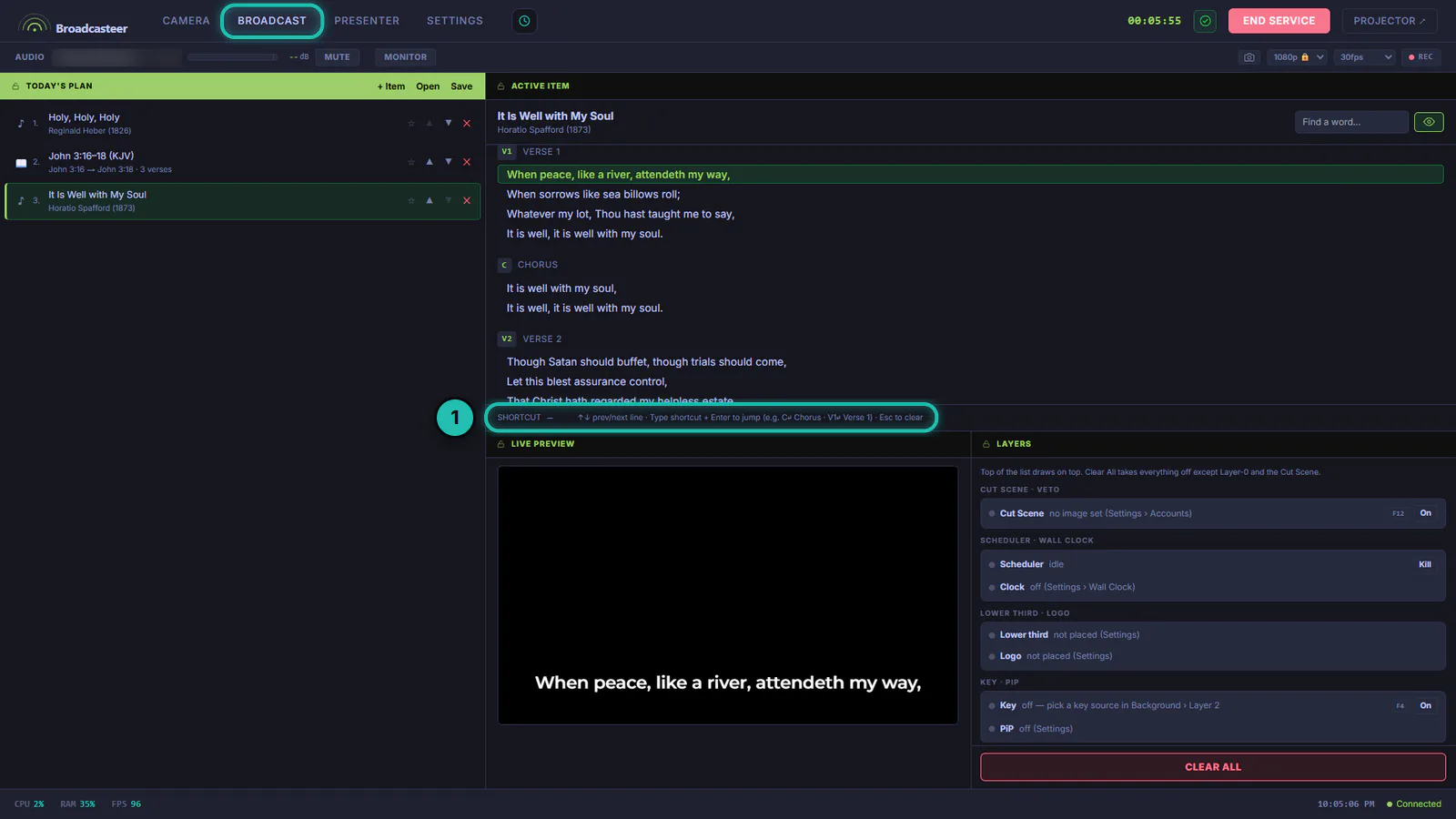Add an item with + Item
The height and width of the screenshot is (819, 1456).
pyautogui.click(x=391, y=86)
